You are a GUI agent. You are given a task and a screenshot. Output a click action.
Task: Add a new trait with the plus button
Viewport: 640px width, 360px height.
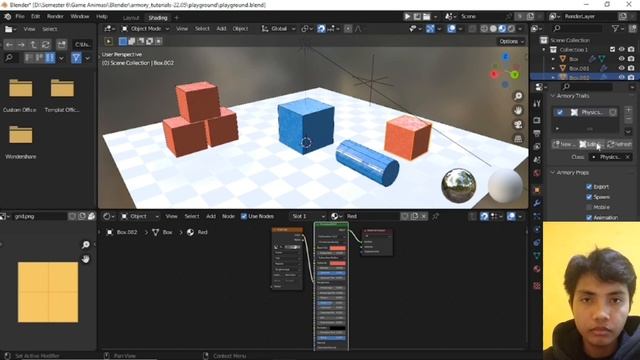[628, 109]
